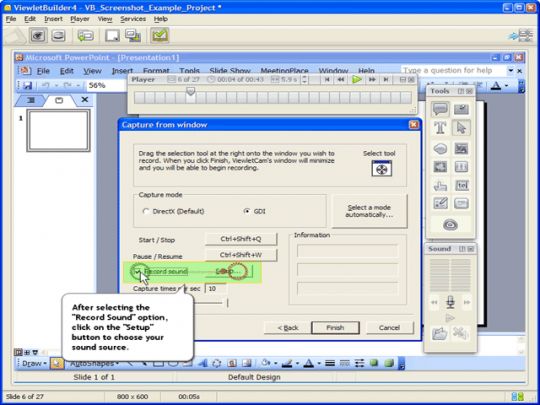Image resolution: width=540 pixels, height=405 pixels.
Task: Select the Image tool in Tools panel
Action: tap(461, 149)
